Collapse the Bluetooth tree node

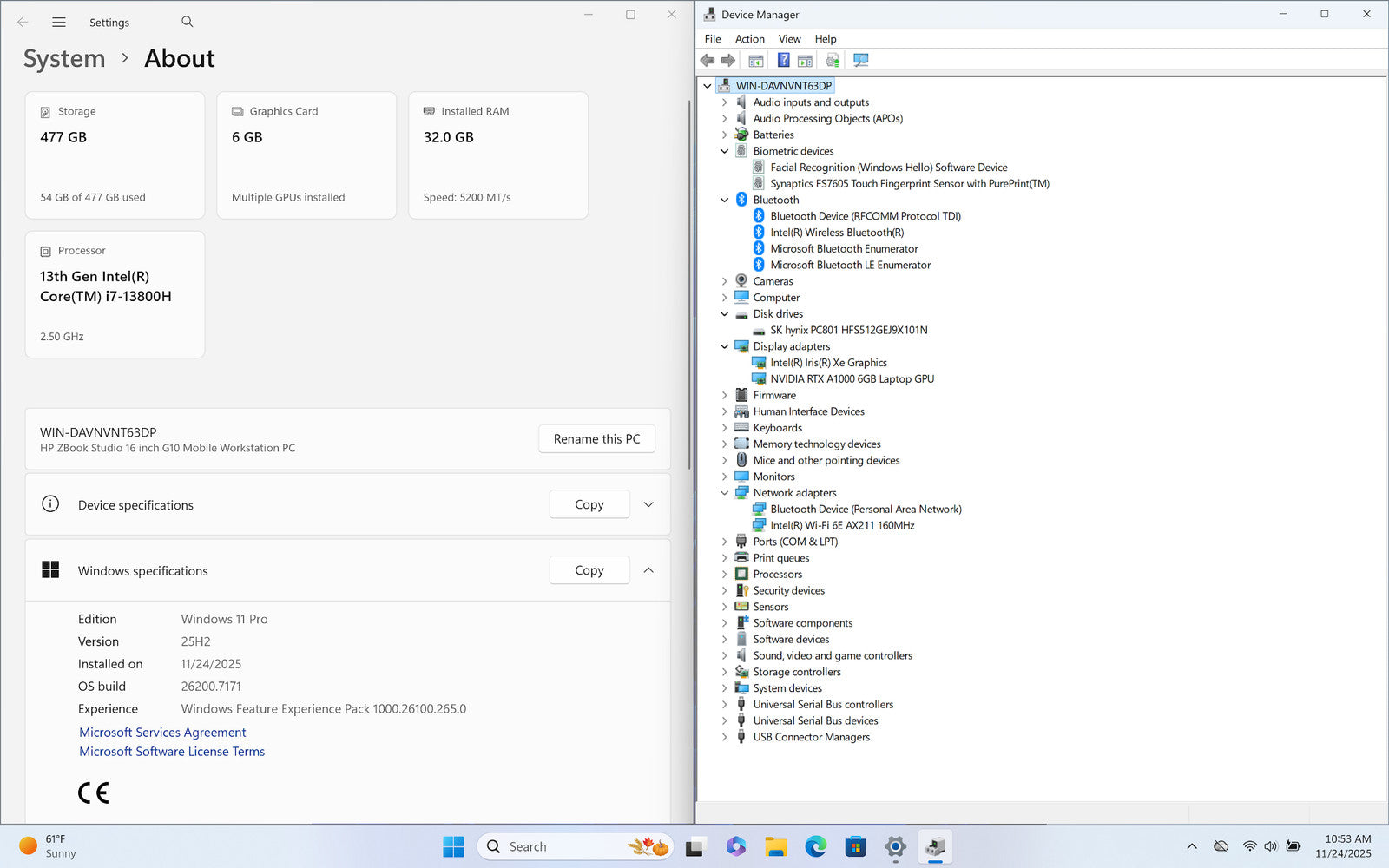click(x=725, y=201)
